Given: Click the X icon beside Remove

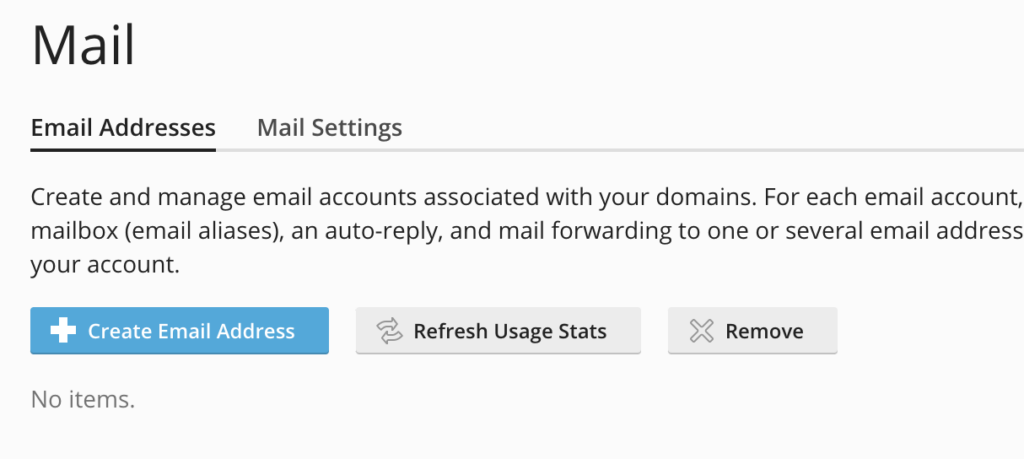Looking at the screenshot, I should coord(702,331).
